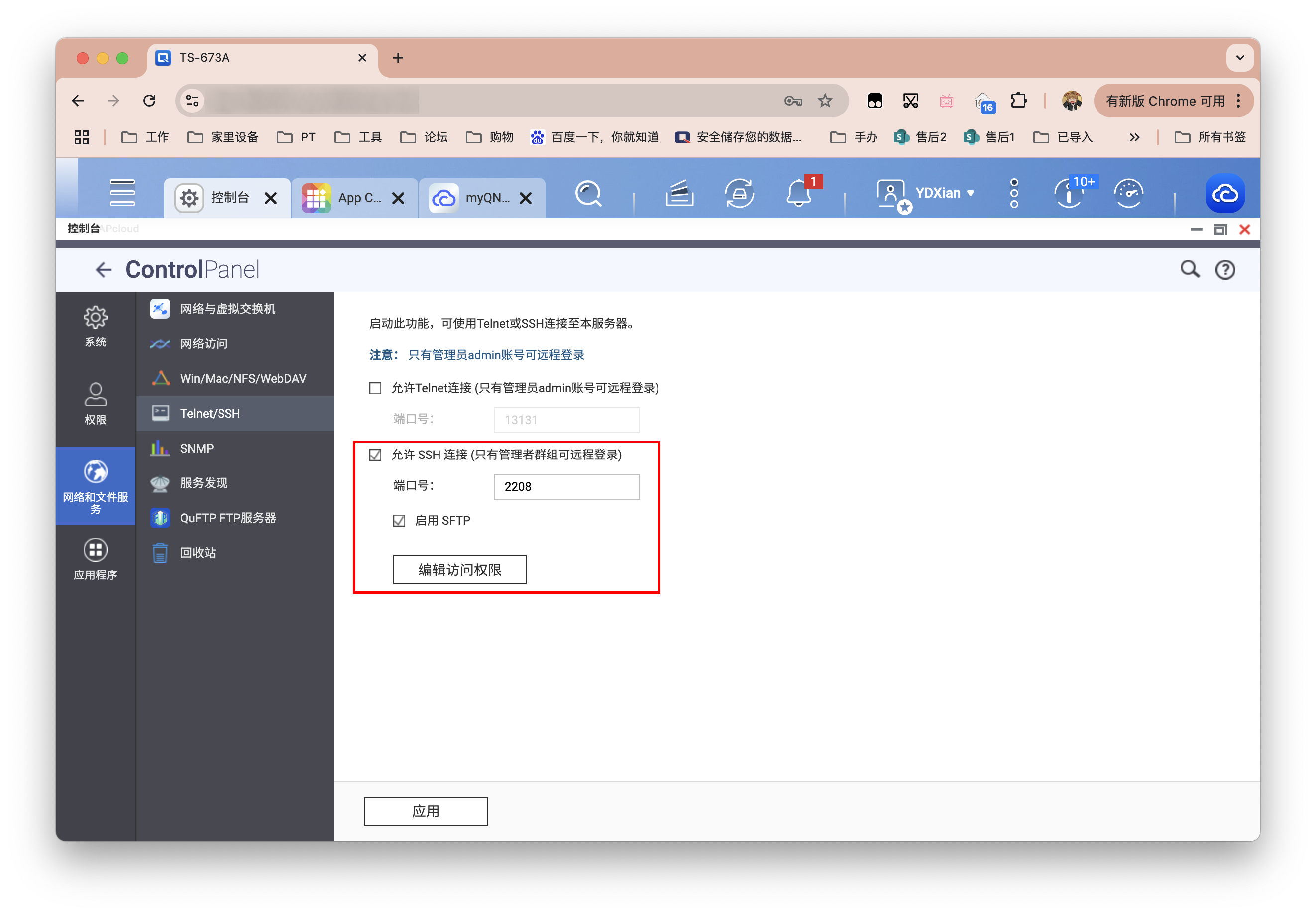
Task: Open Telnet/SSH menu item
Action: [235, 414]
